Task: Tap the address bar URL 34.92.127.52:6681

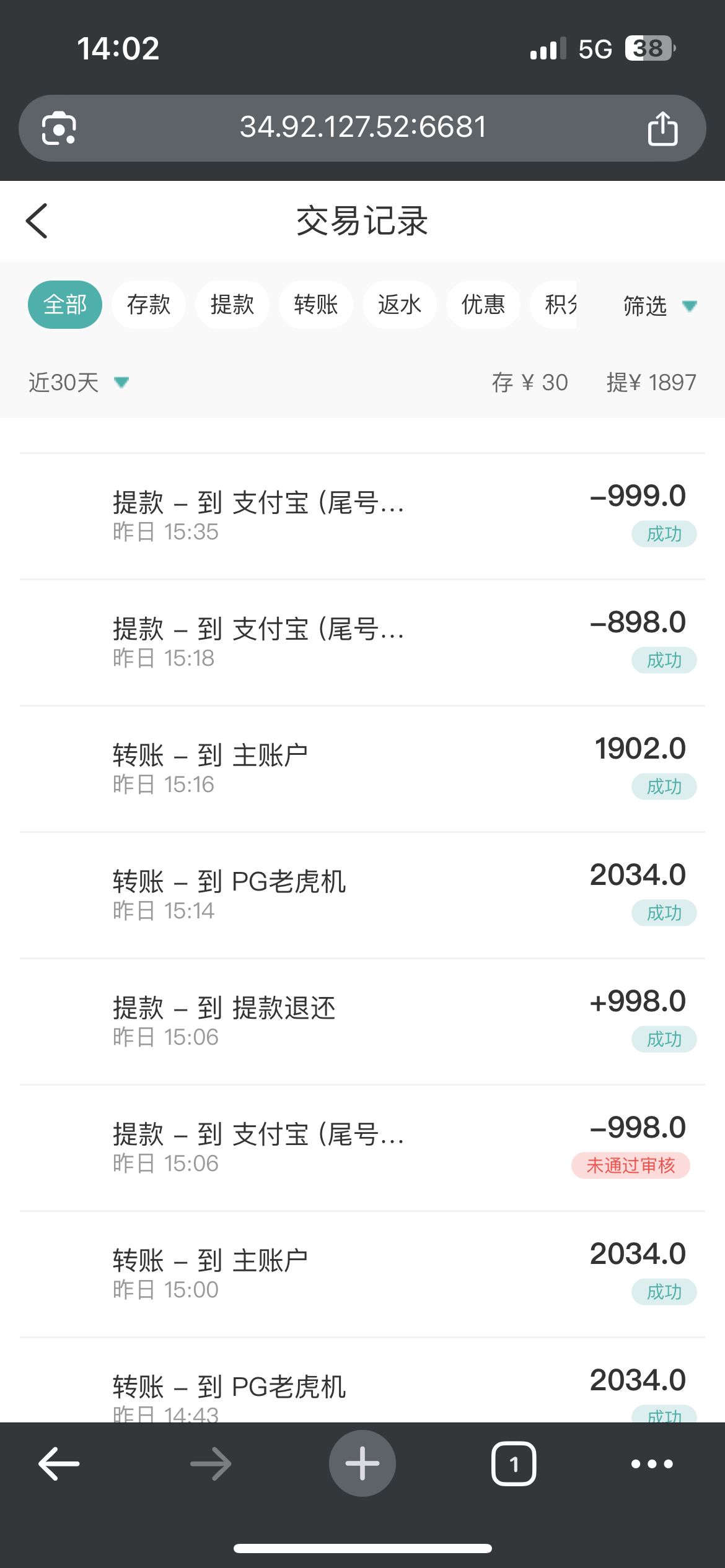Action: point(363,128)
